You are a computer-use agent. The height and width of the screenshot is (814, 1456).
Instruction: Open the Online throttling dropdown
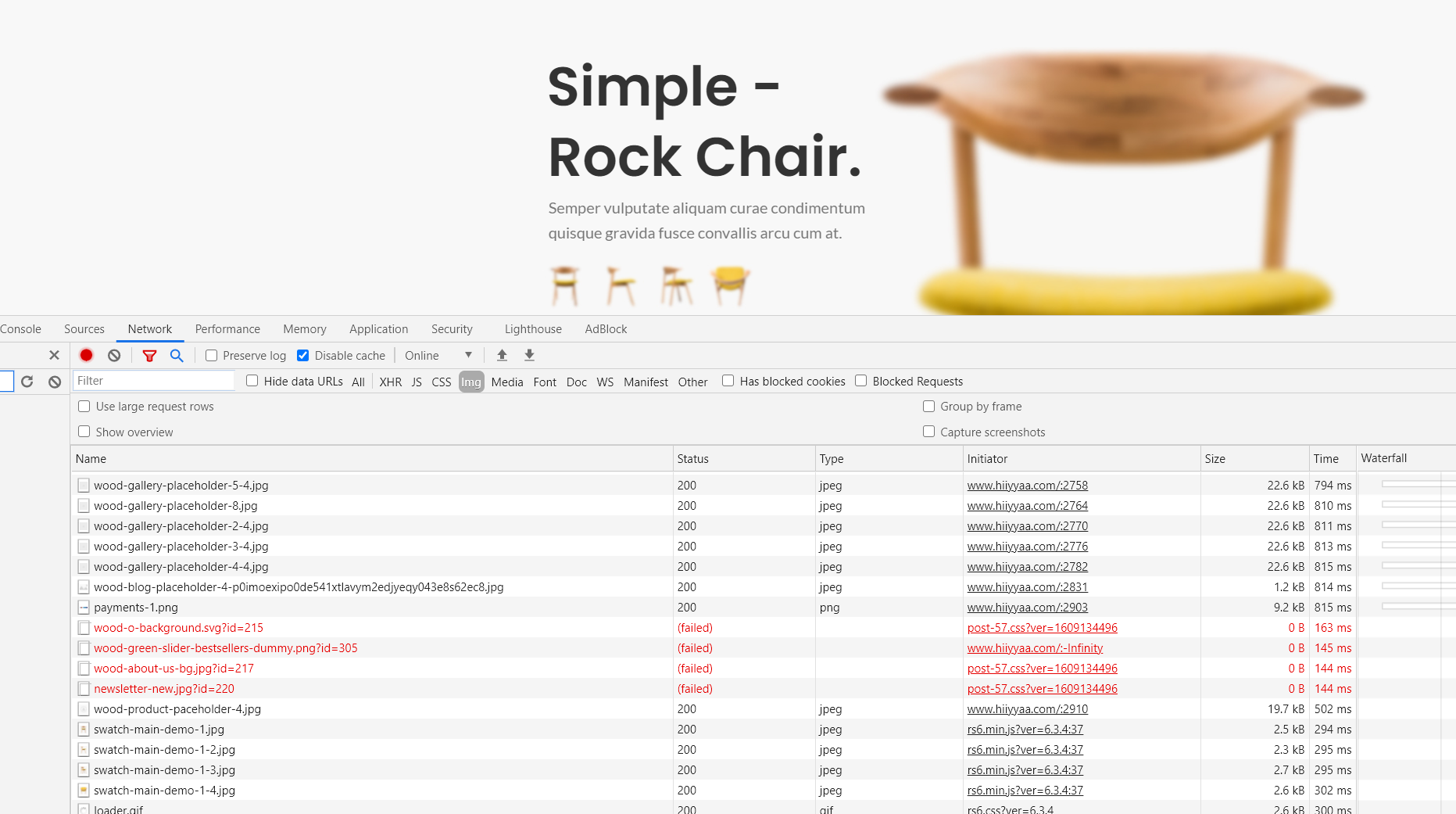[438, 356]
